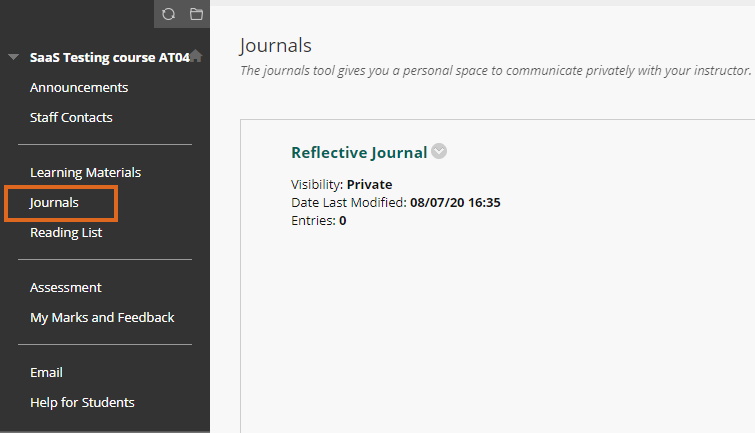Go to Learning Materials
The width and height of the screenshot is (755, 433).
[x=86, y=172]
